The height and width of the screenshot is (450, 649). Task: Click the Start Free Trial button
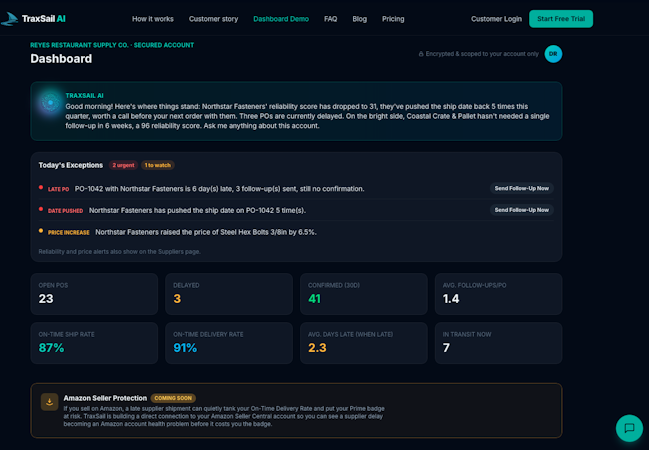click(561, 19)
